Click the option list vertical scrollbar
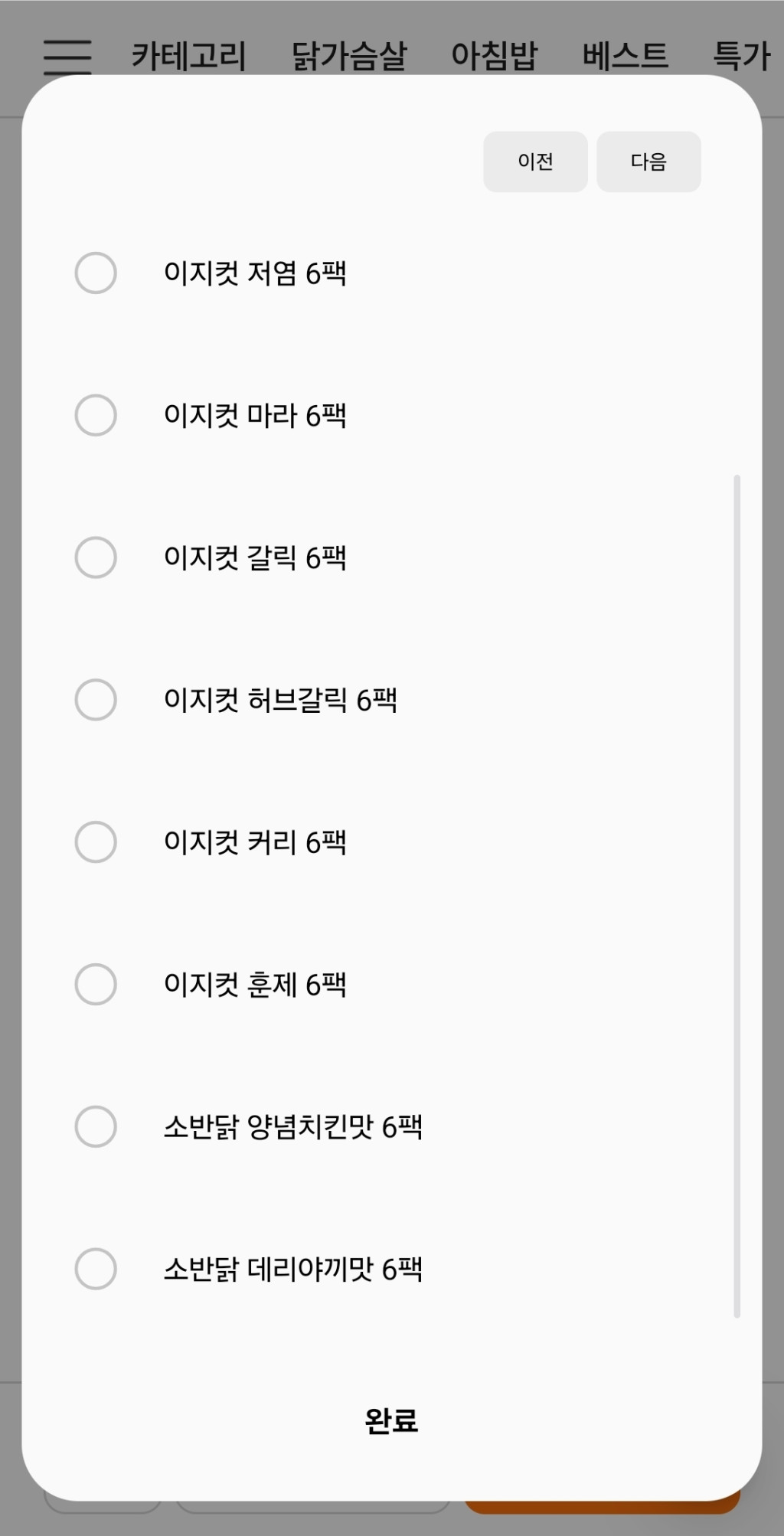 [737, 896]
